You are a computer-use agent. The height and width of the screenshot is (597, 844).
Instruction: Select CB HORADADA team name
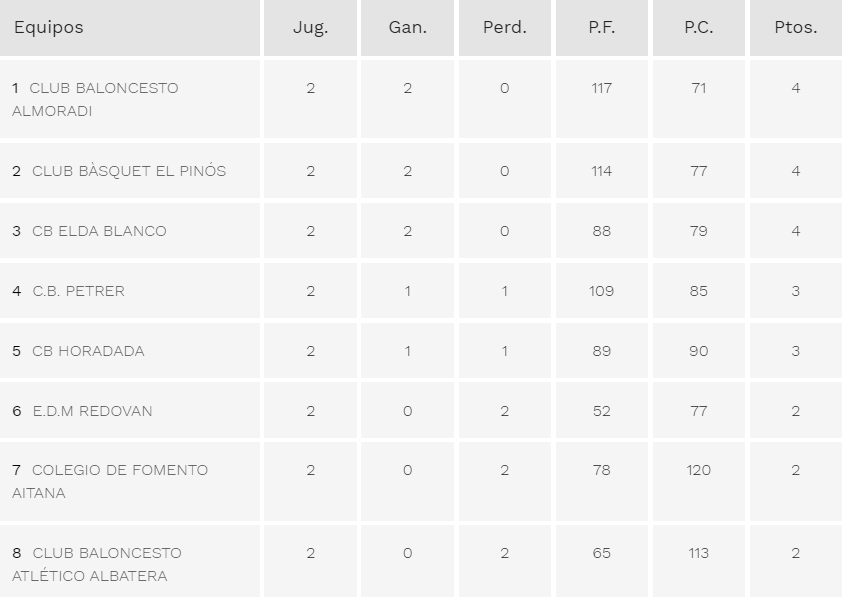[x=88, y=351]
